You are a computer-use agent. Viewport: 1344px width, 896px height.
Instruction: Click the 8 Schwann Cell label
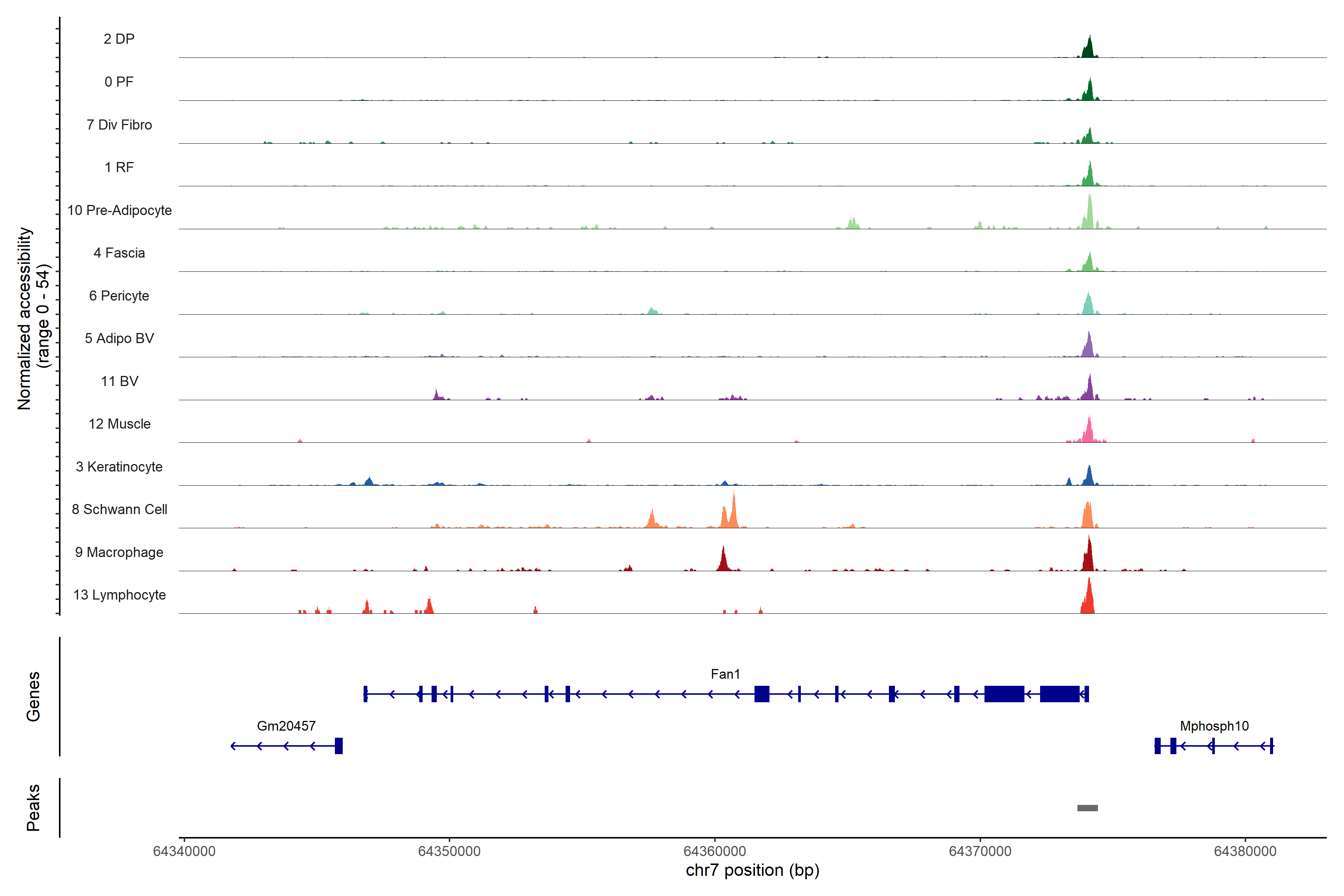(x=119, y=510)
